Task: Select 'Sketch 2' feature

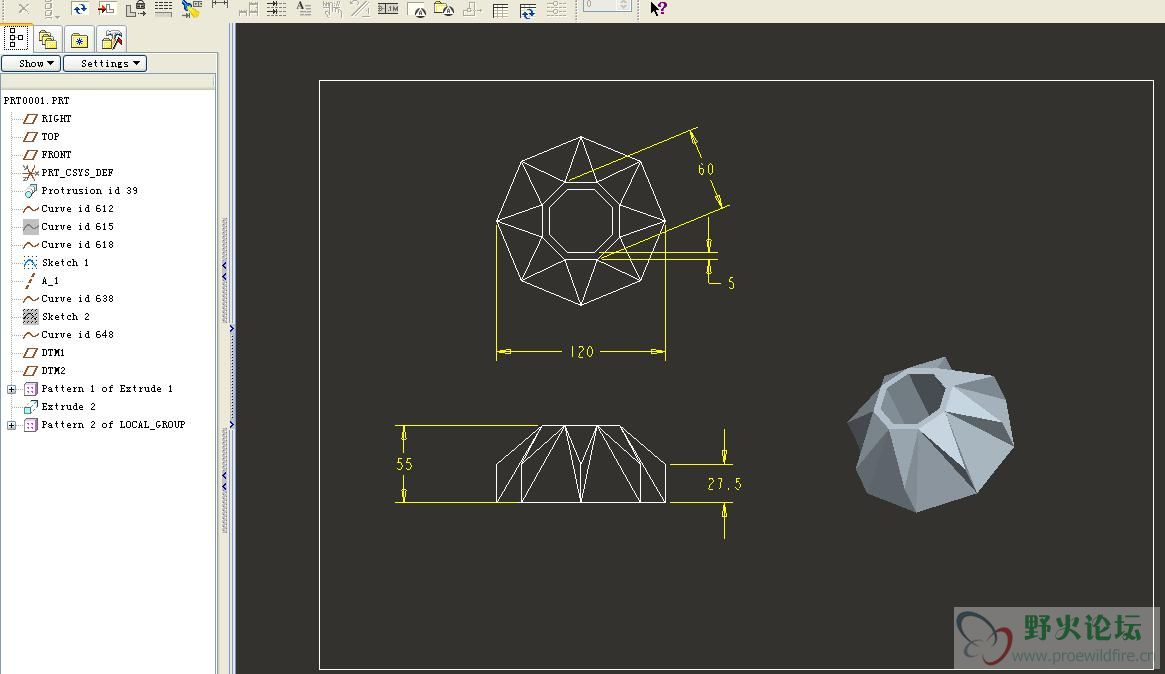Action: [65, 317]
